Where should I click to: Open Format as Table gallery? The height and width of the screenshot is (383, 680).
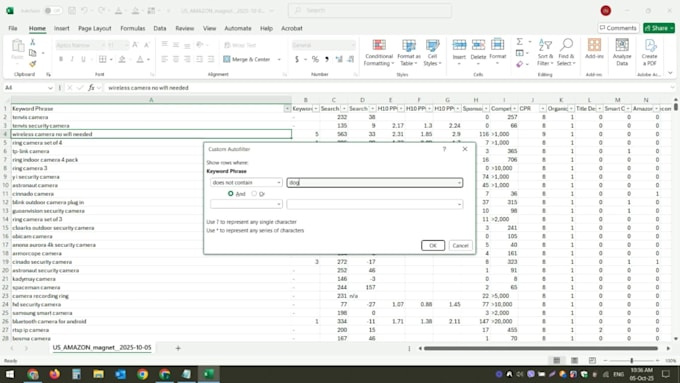point(409,52)
